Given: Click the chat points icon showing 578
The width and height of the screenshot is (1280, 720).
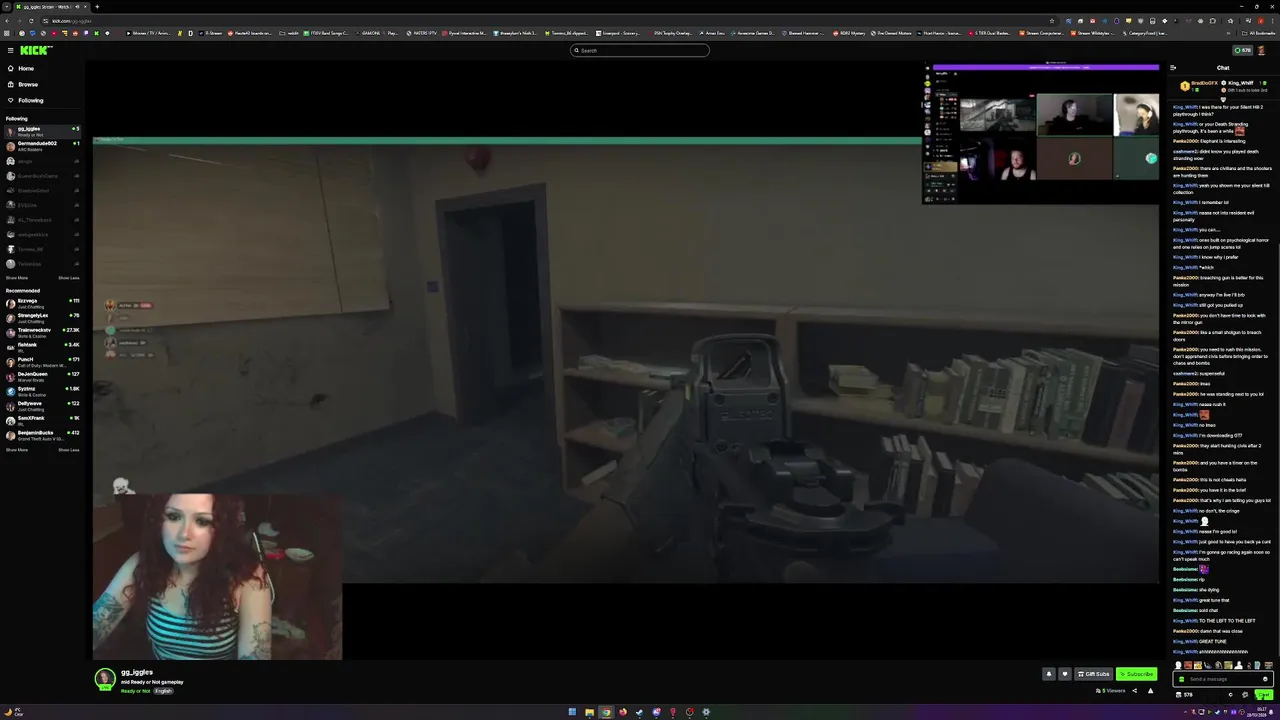Looking at the screenshot, I should [x=1184, y=695].
